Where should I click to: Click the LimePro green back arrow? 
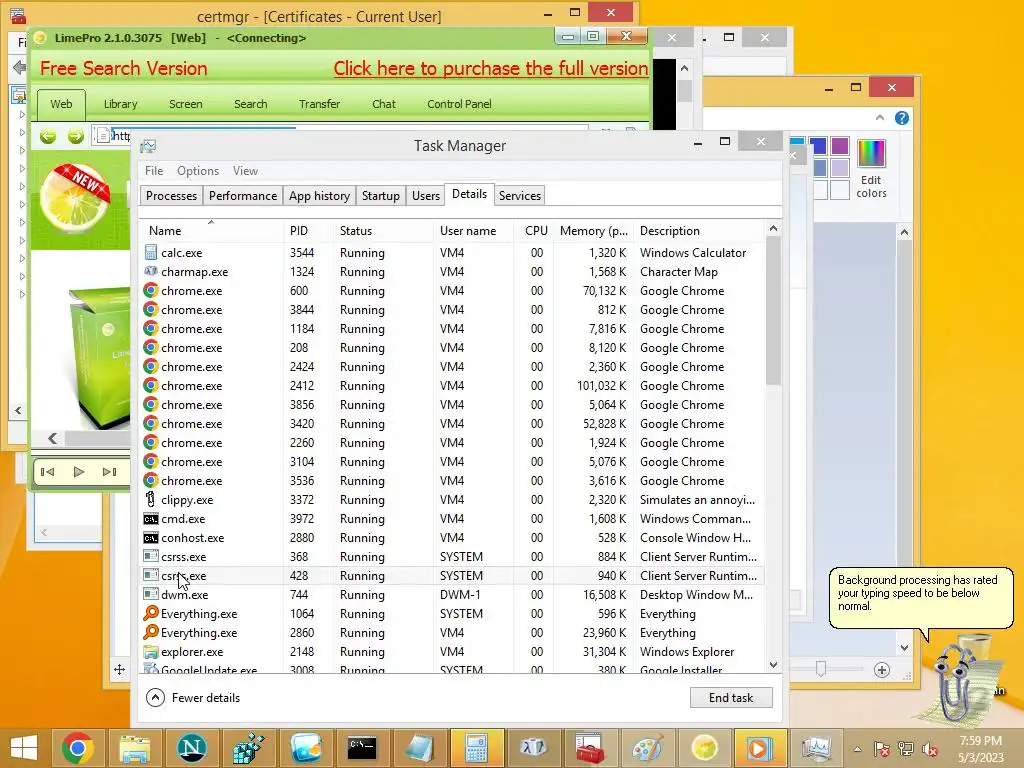click(x=48, y=136)
